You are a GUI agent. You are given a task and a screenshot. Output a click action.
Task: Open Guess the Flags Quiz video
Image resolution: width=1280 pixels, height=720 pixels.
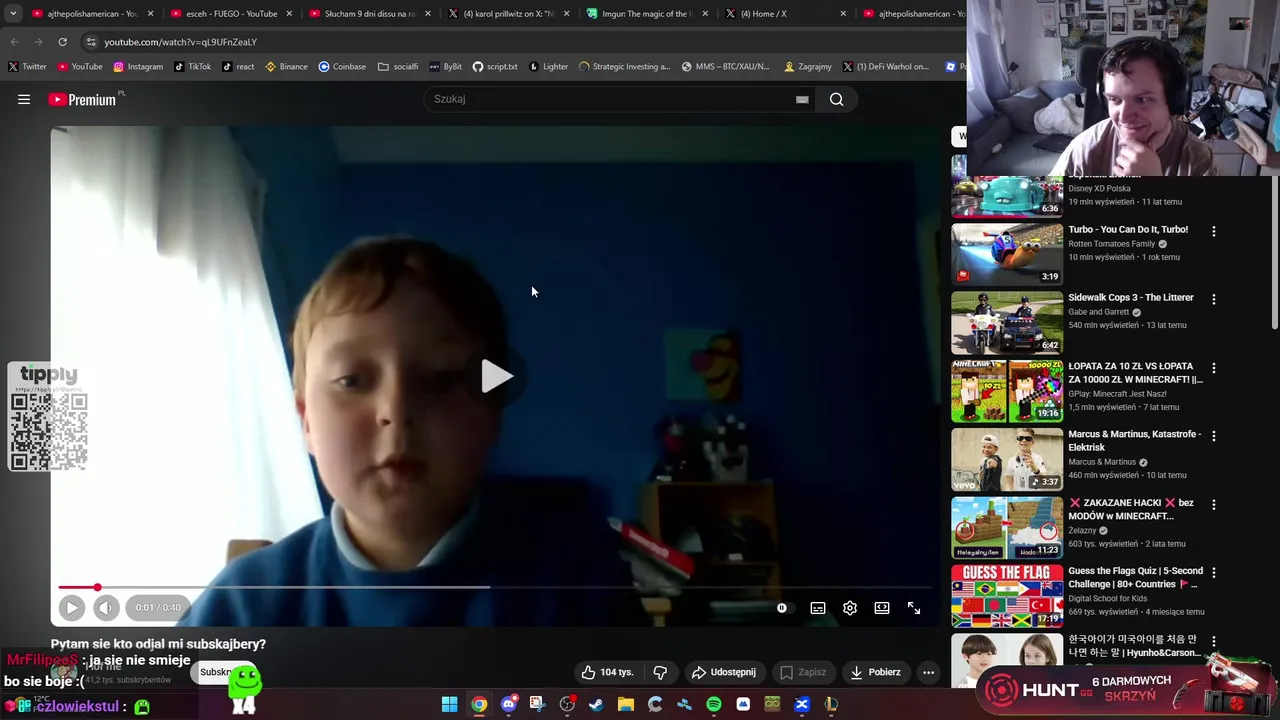tap(1135, 577)
